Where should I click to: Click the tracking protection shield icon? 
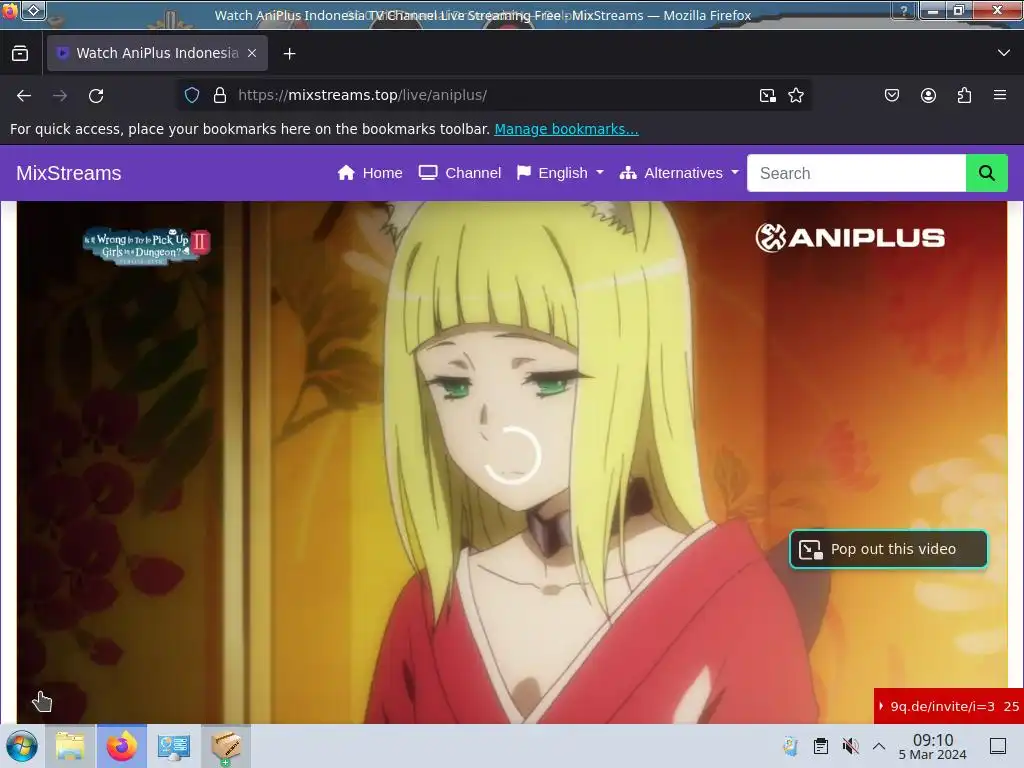(x=192, y=95)
